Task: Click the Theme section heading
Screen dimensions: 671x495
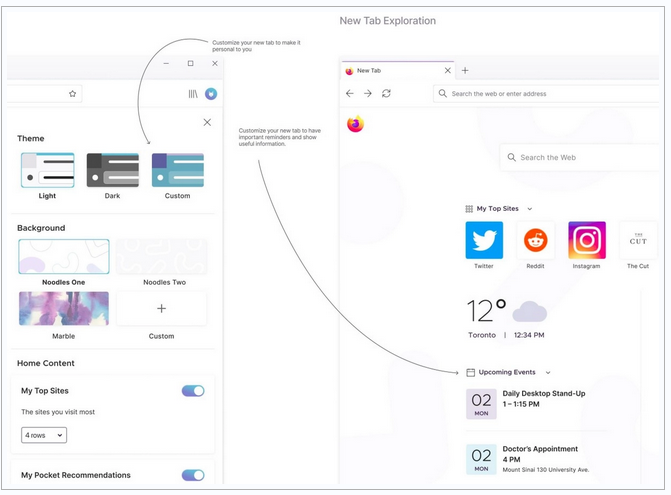Action: [x=31, y=138]
